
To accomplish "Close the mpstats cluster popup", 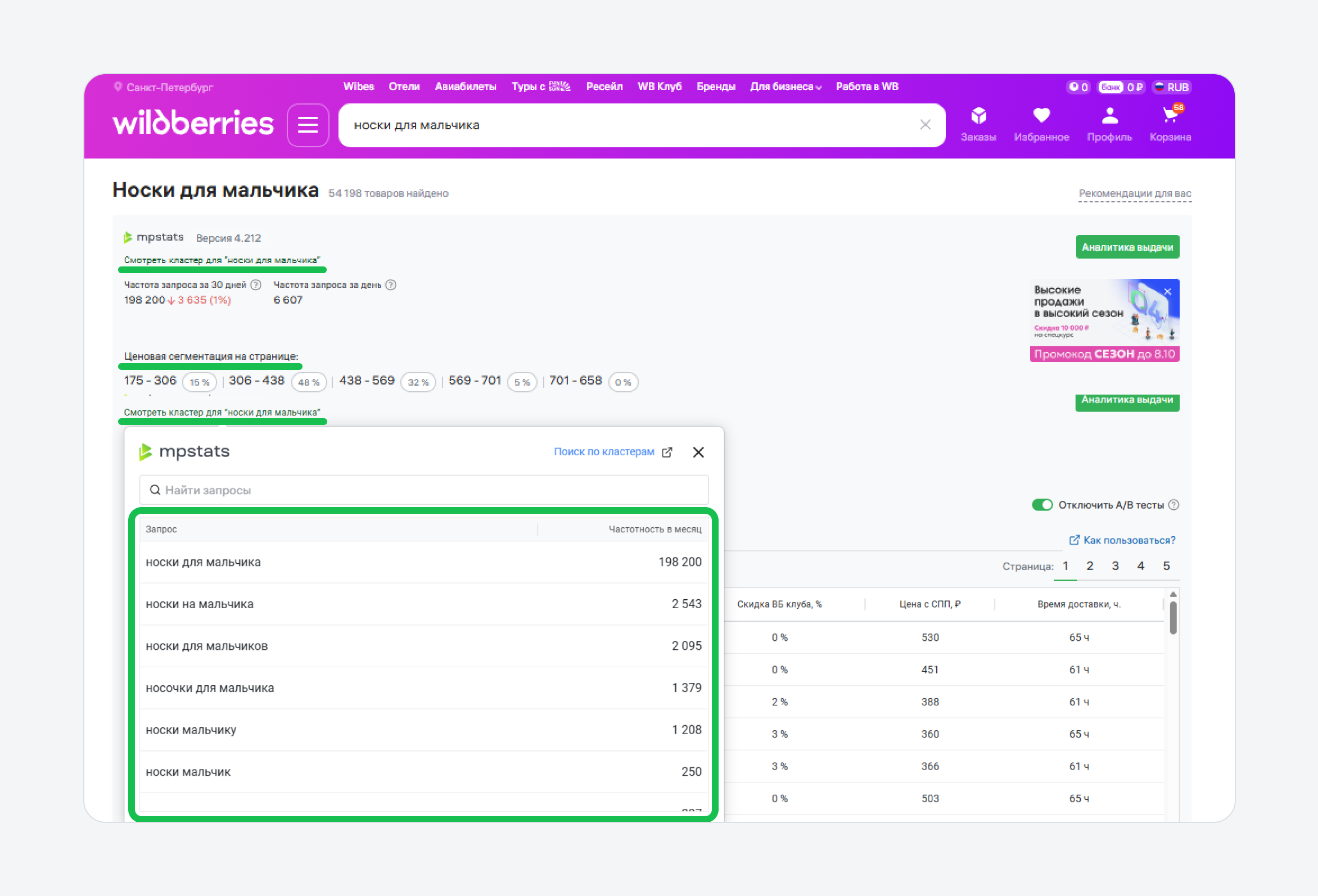I will [x=698, y=452].
